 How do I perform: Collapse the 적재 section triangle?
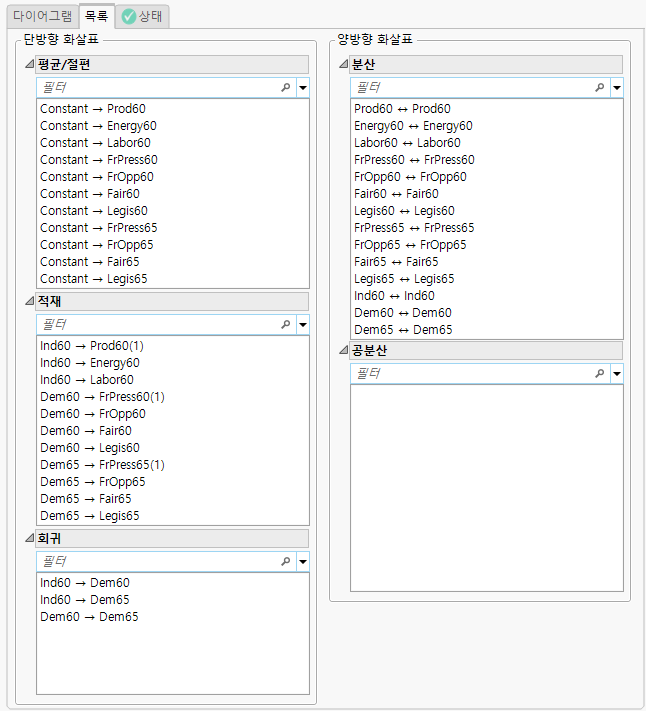click(x=29, y=301)
